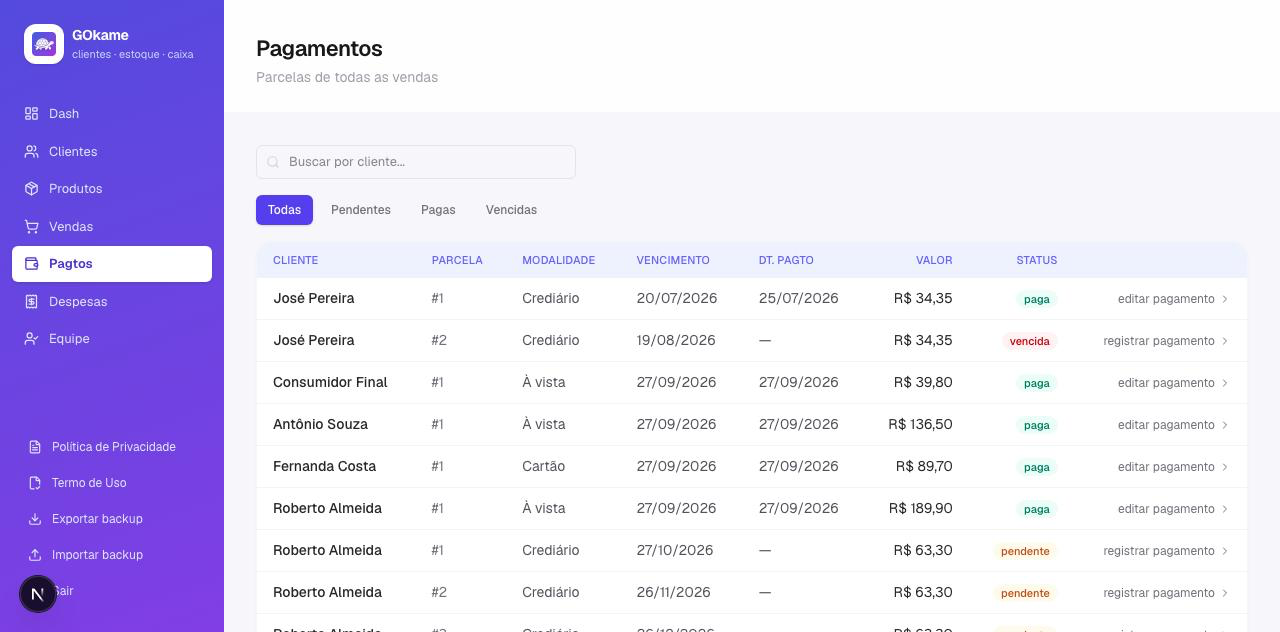Click the Vendas shopping cart icon

tap(32, 227)
